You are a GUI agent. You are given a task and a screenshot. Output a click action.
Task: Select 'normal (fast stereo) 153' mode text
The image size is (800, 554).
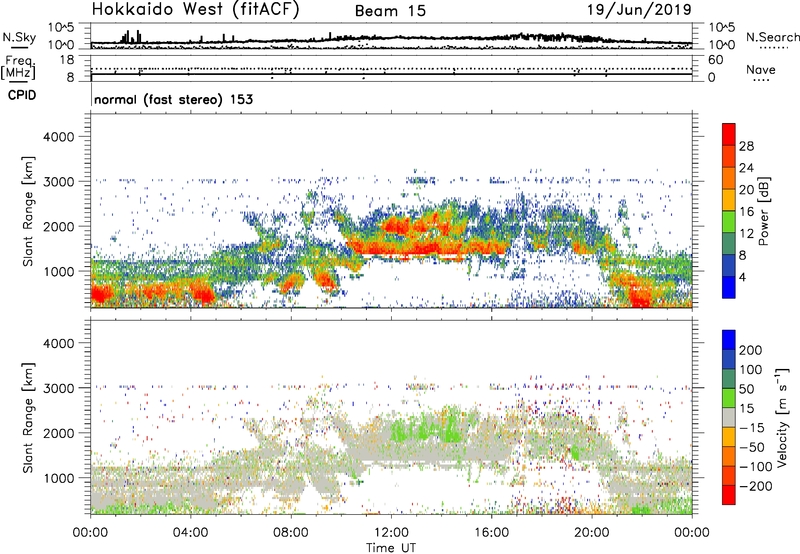(173, 99)
